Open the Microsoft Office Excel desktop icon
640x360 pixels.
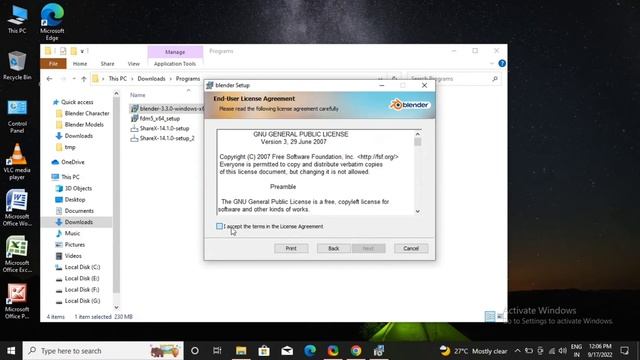tap(17, 255)
